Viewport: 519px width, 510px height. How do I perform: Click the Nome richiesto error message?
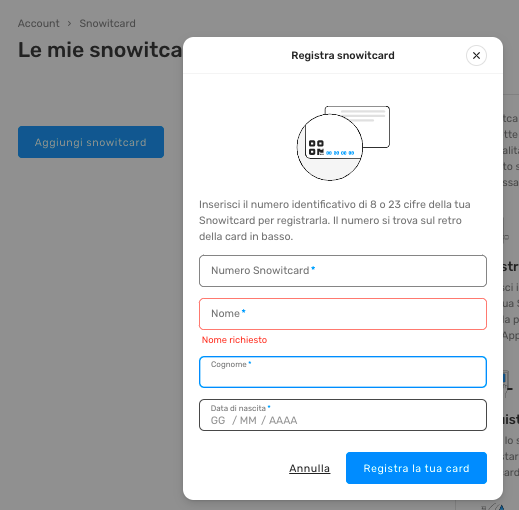(x=234, y=340)
